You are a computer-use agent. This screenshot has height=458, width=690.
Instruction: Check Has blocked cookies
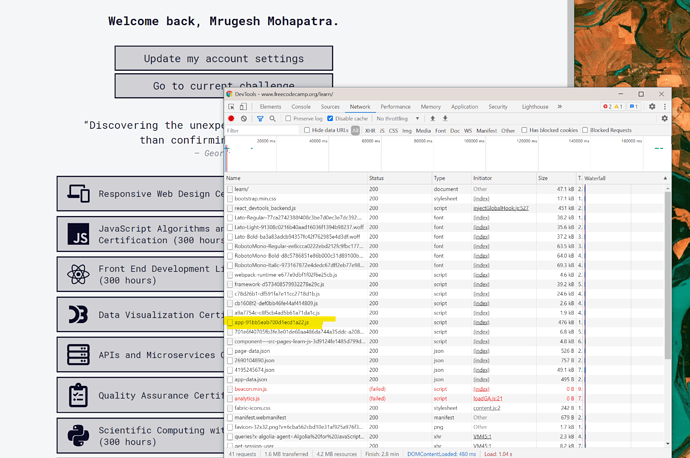pyautogui.click(x=524, y=130)
